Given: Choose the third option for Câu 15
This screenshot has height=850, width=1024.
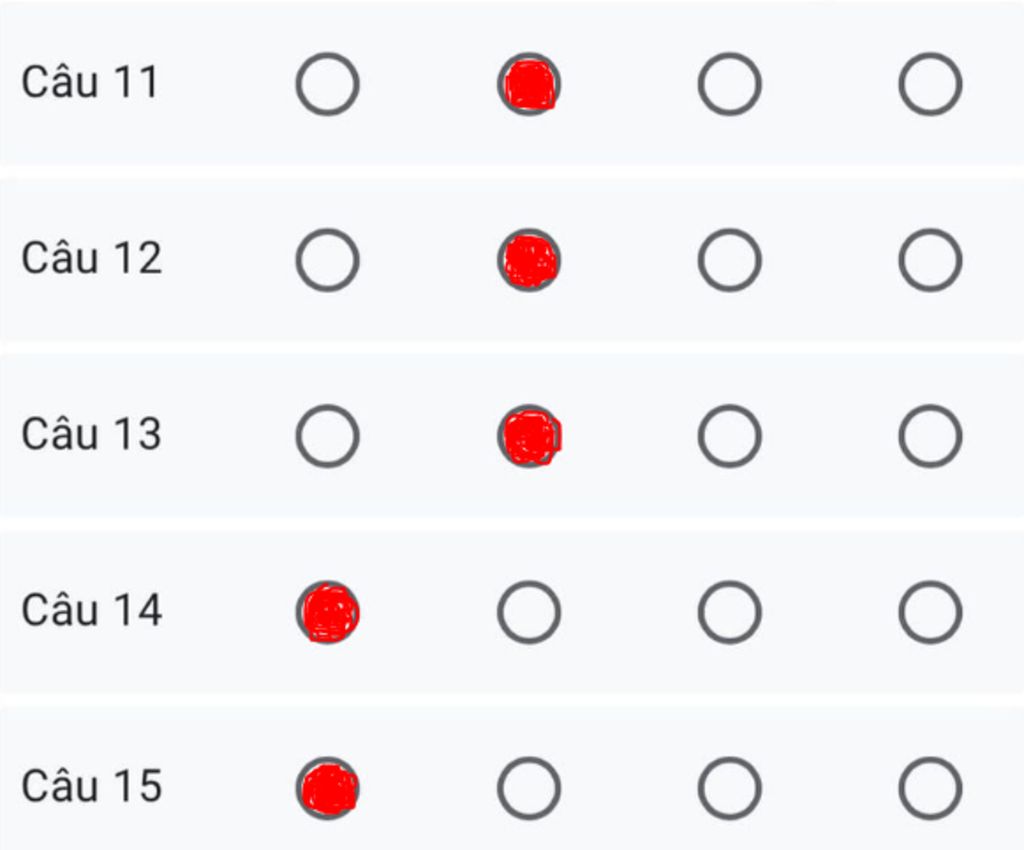Looking at the screenshot, I should click(x=729, y=788).
